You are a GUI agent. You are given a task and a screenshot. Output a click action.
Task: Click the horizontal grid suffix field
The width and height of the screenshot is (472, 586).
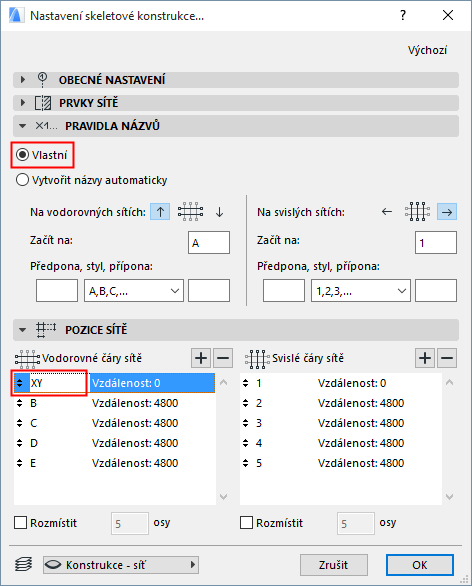(x=209, y=290)
